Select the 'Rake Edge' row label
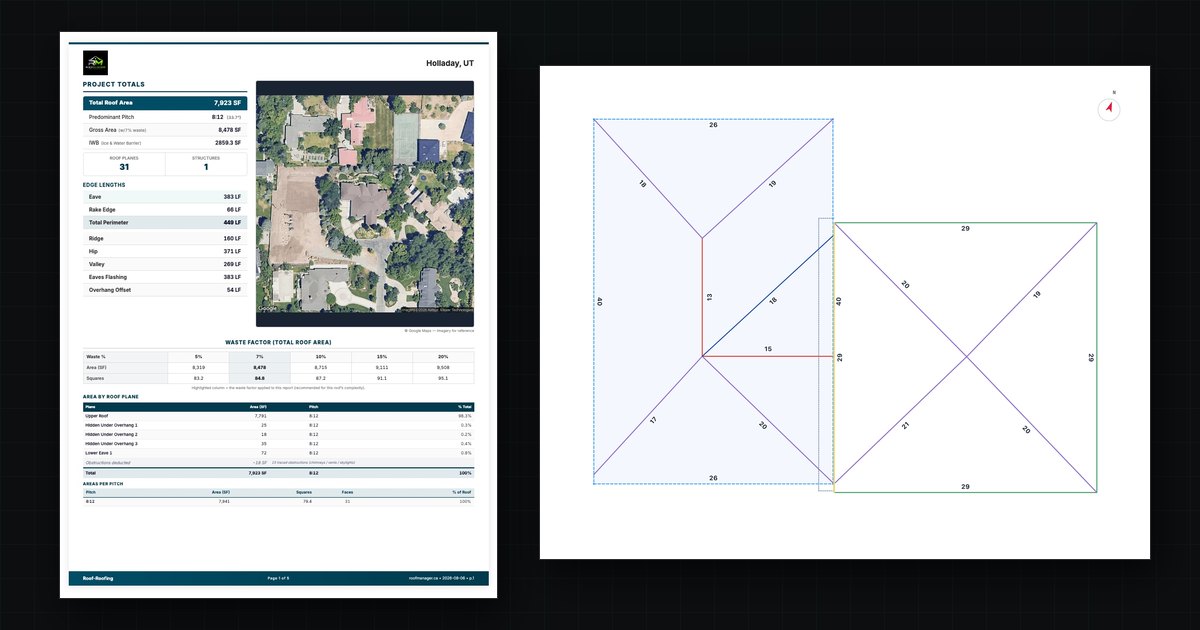1200x630 pixels. (103, 210)
